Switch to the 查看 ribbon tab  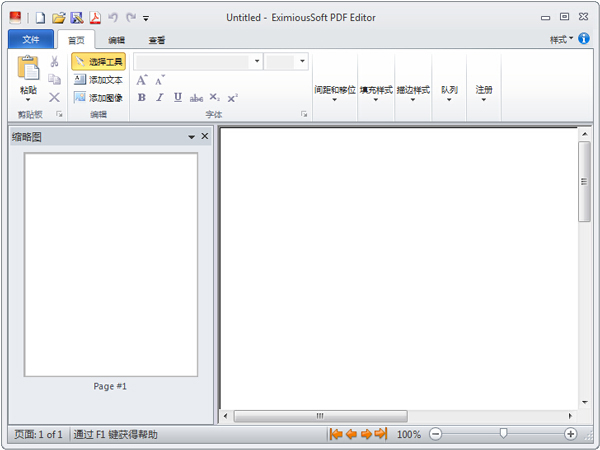coord(157,40)
